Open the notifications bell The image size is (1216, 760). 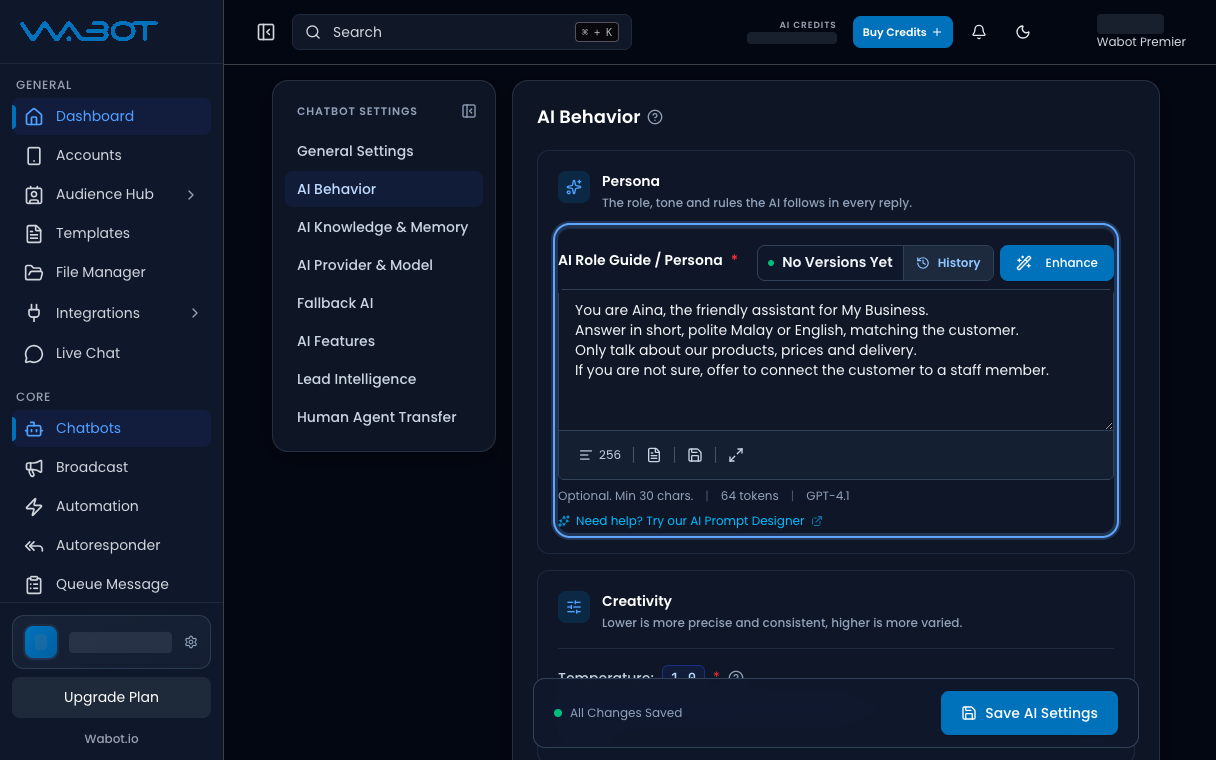(979, 32)
